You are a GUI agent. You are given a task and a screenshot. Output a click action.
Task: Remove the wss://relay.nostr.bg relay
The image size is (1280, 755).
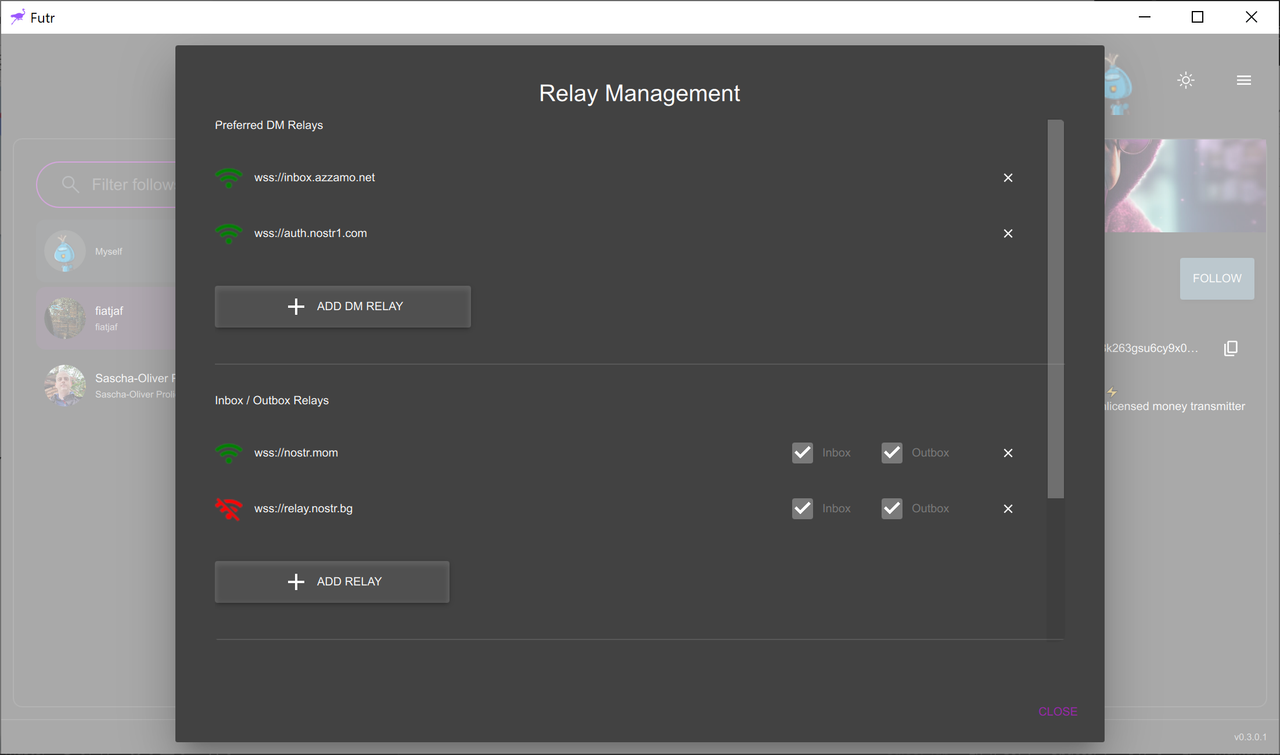tap(1008, 509)
